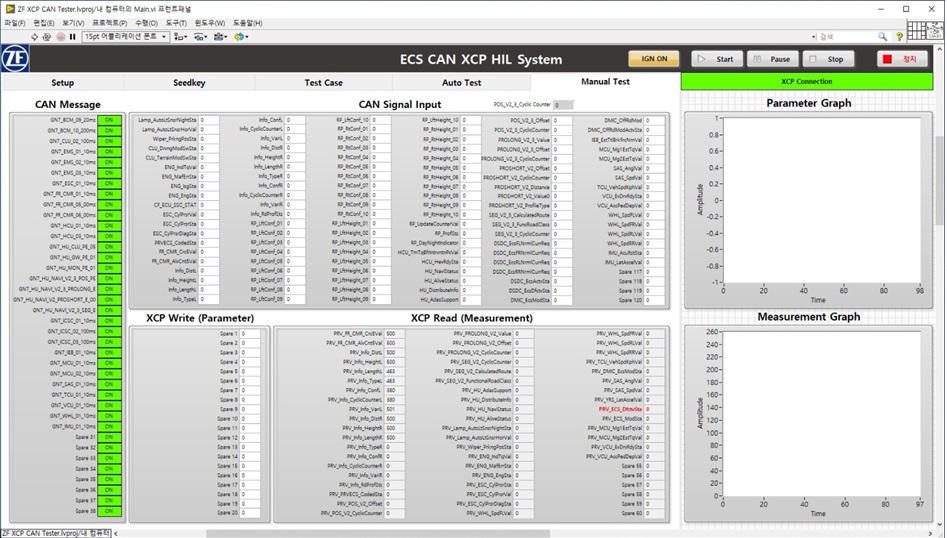Viewport: 947px width, 538px height.
Task: Open the 15pt application font dropdown
Action: pos(125,36)
